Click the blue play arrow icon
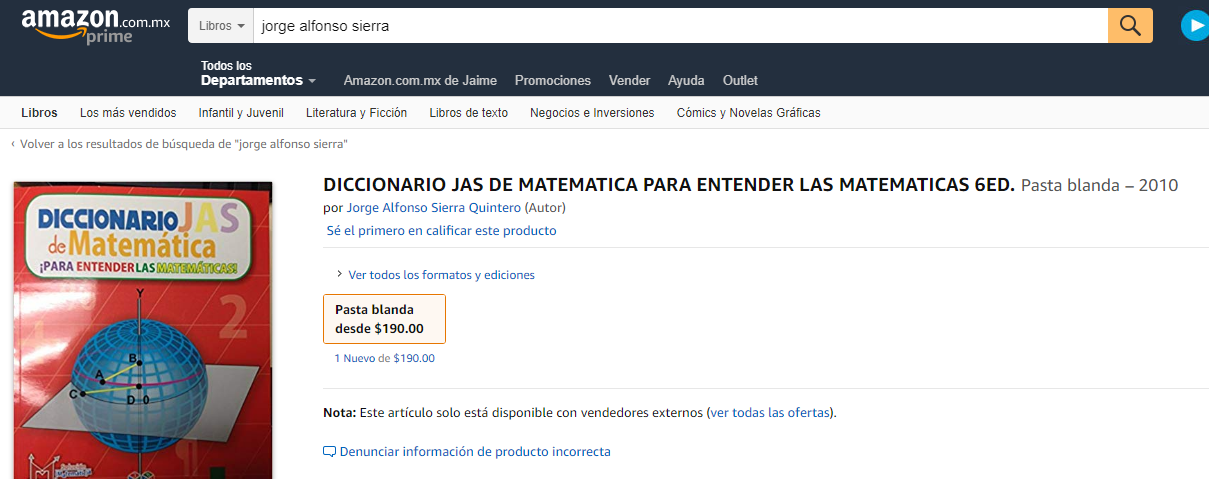 [1195, 26]
